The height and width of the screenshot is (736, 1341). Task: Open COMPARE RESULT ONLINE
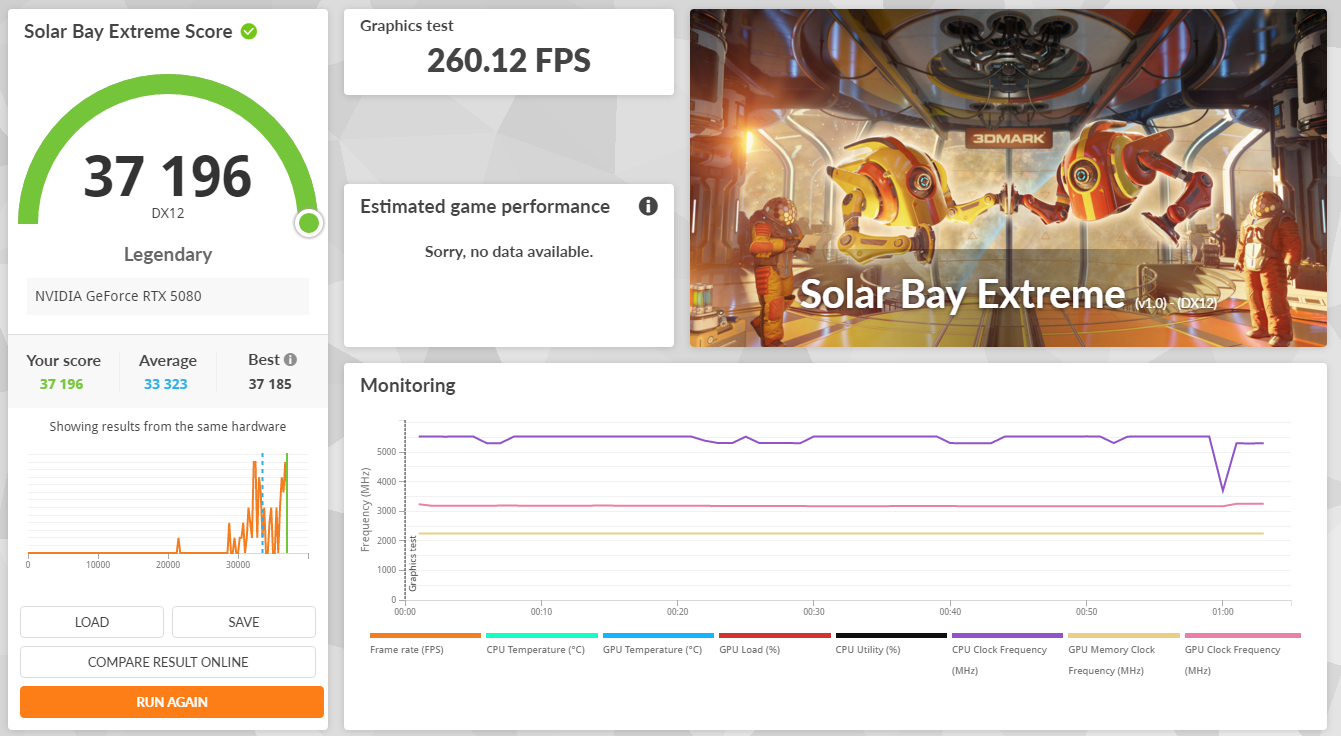[x=168, y=662]
